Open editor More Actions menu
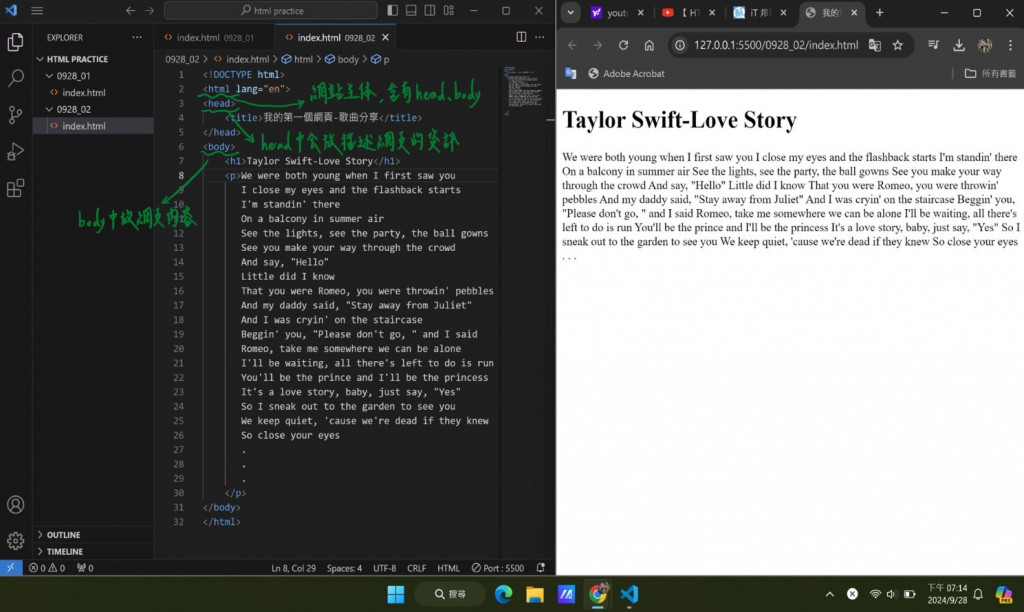This screenshot has width=1024, height=612. [539, 37]
